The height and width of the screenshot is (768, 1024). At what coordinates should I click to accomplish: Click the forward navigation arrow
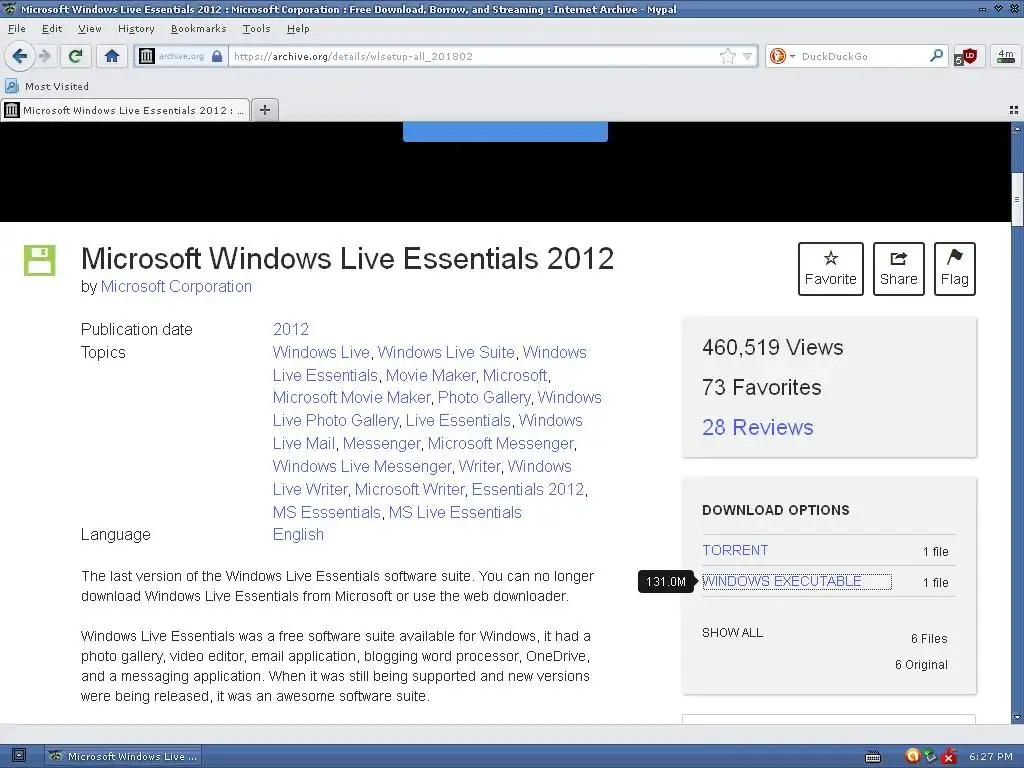click(x=44, y=56)
